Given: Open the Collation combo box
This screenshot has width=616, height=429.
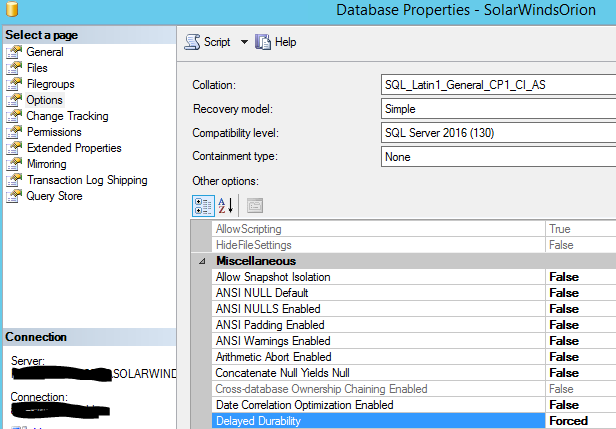Looking at the screenshot, I should coord(498,85).
